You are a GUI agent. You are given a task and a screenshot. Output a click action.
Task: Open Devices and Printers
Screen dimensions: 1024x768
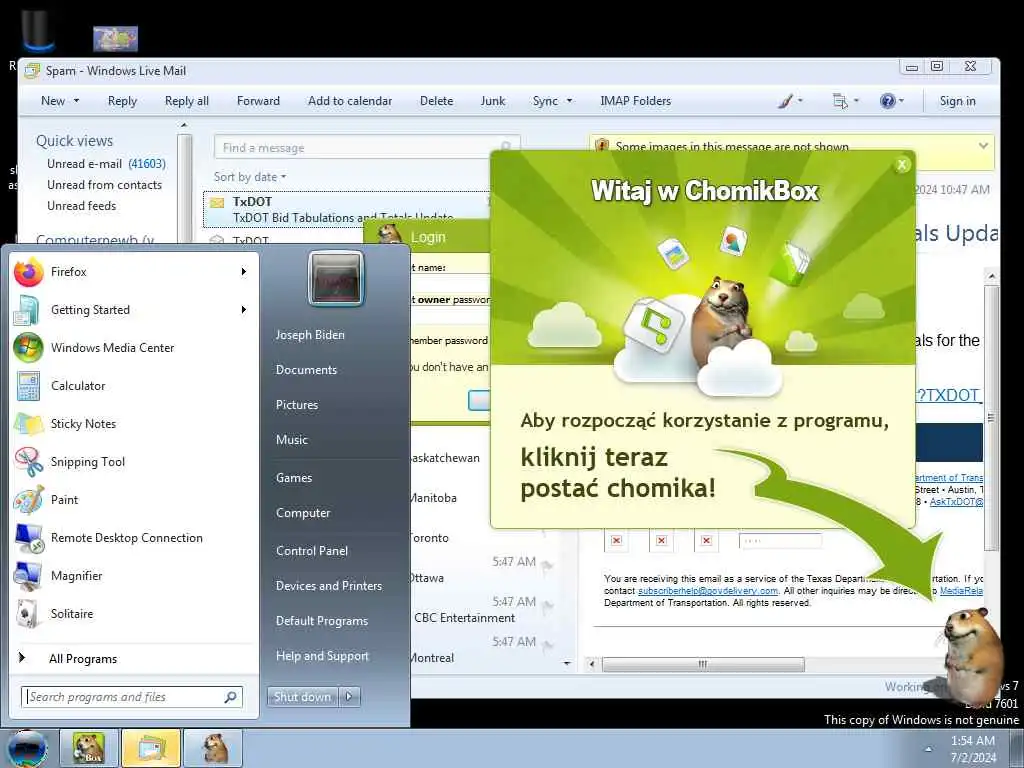[328, 586]
